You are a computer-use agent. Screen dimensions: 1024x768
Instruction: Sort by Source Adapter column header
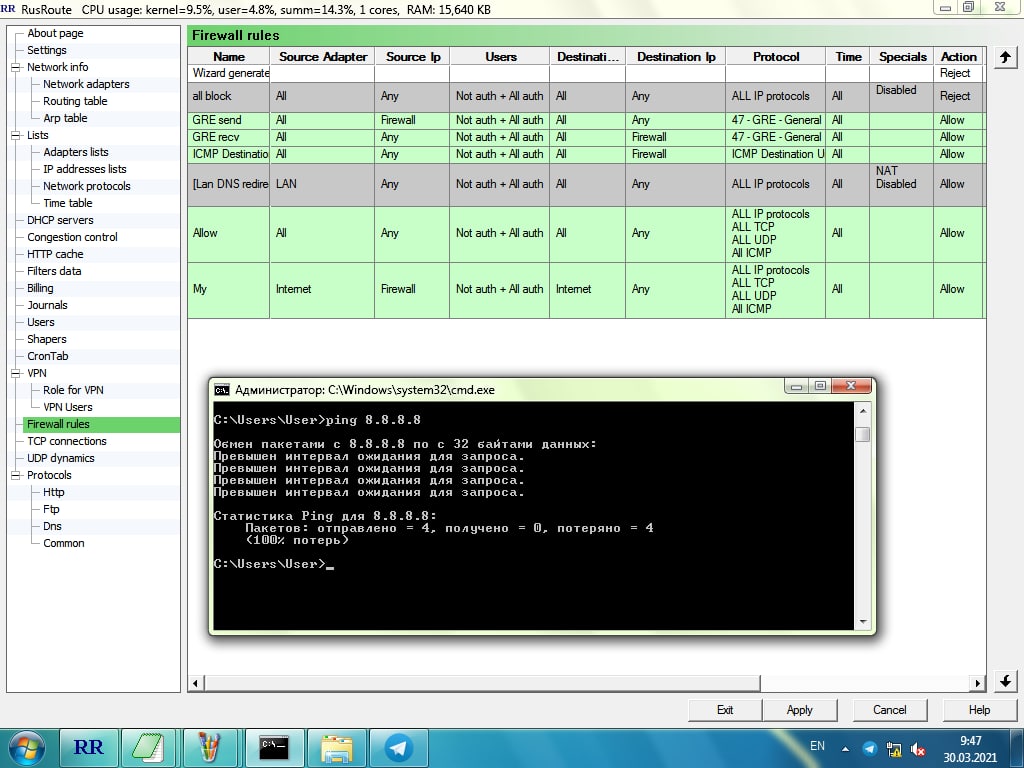[x=323, y=57]
